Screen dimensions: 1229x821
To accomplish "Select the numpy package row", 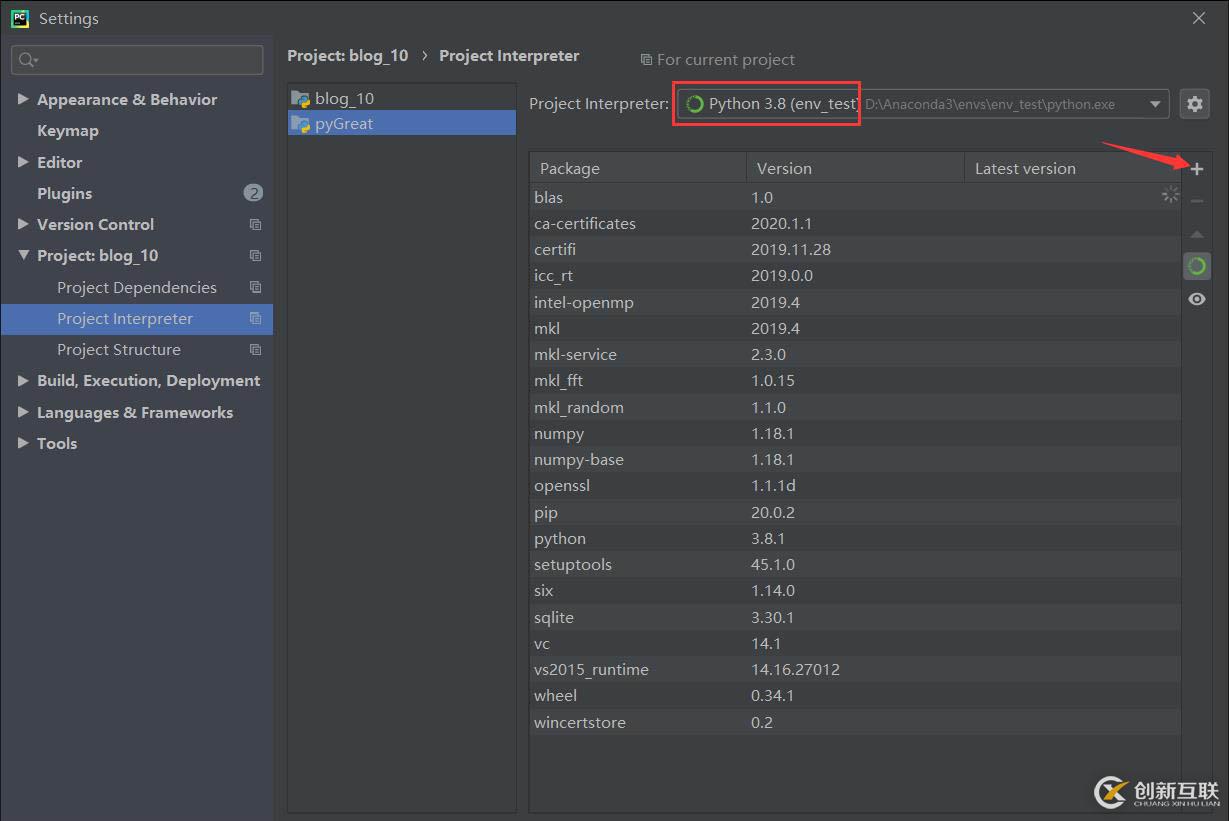I will (x=559, y=434).
